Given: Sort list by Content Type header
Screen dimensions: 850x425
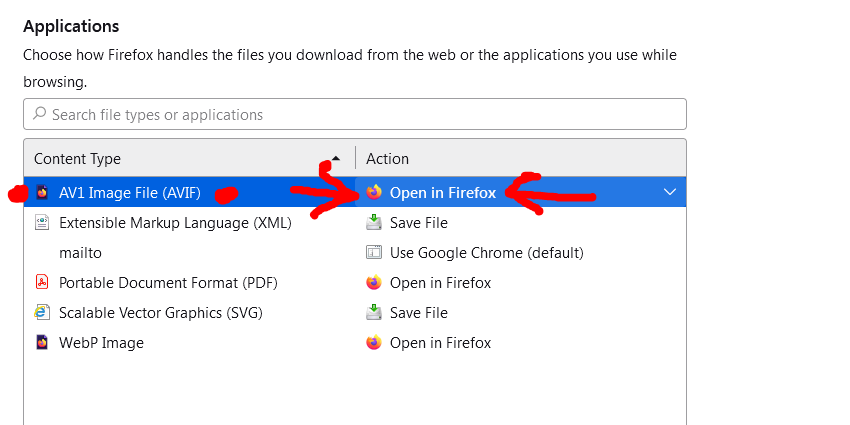Looking at the screenshot, I should (x=189, y=159).
